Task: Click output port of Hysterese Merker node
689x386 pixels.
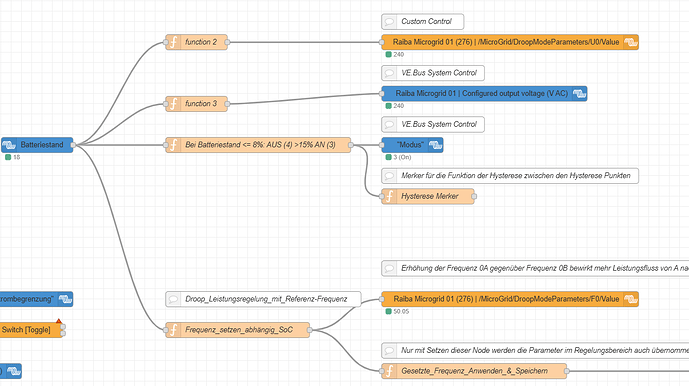Action: click(x=474, y=196)
